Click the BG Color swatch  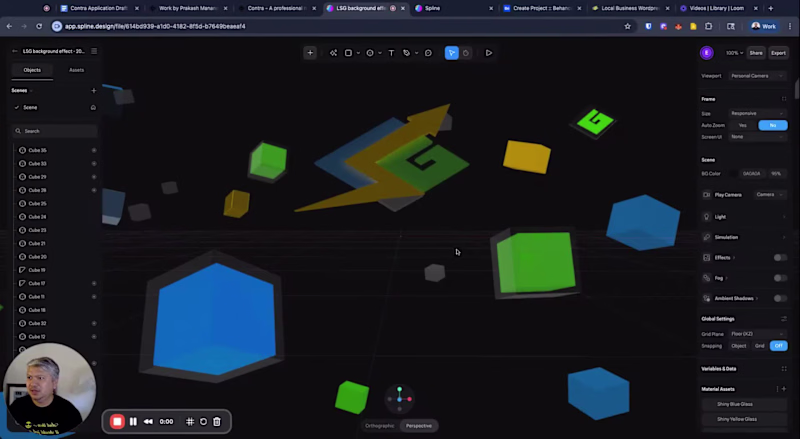coord(734,174)
